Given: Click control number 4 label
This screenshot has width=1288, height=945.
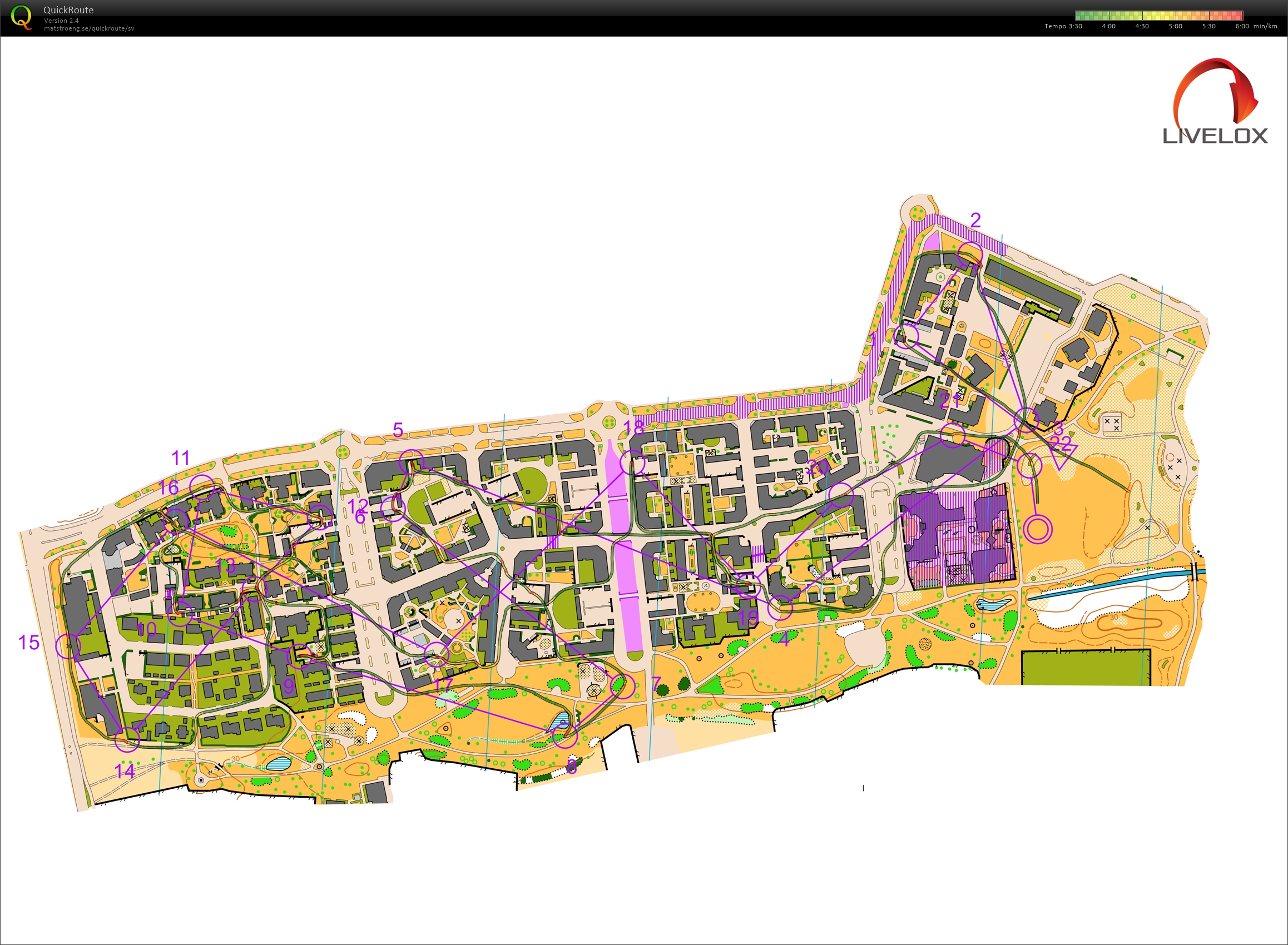Looking at the screenshot, I should click(x=784, y=639).
